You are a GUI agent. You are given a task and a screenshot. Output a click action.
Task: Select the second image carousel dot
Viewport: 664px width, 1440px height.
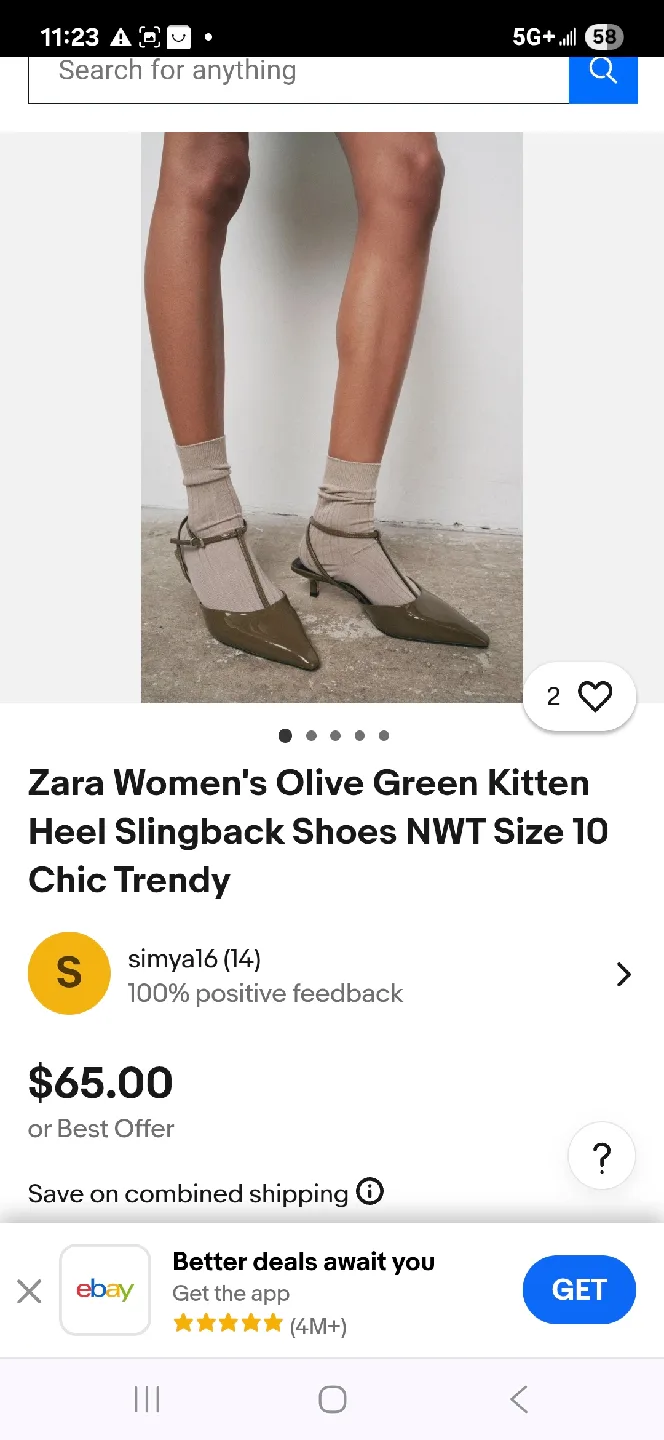click(x=310, y=735)
